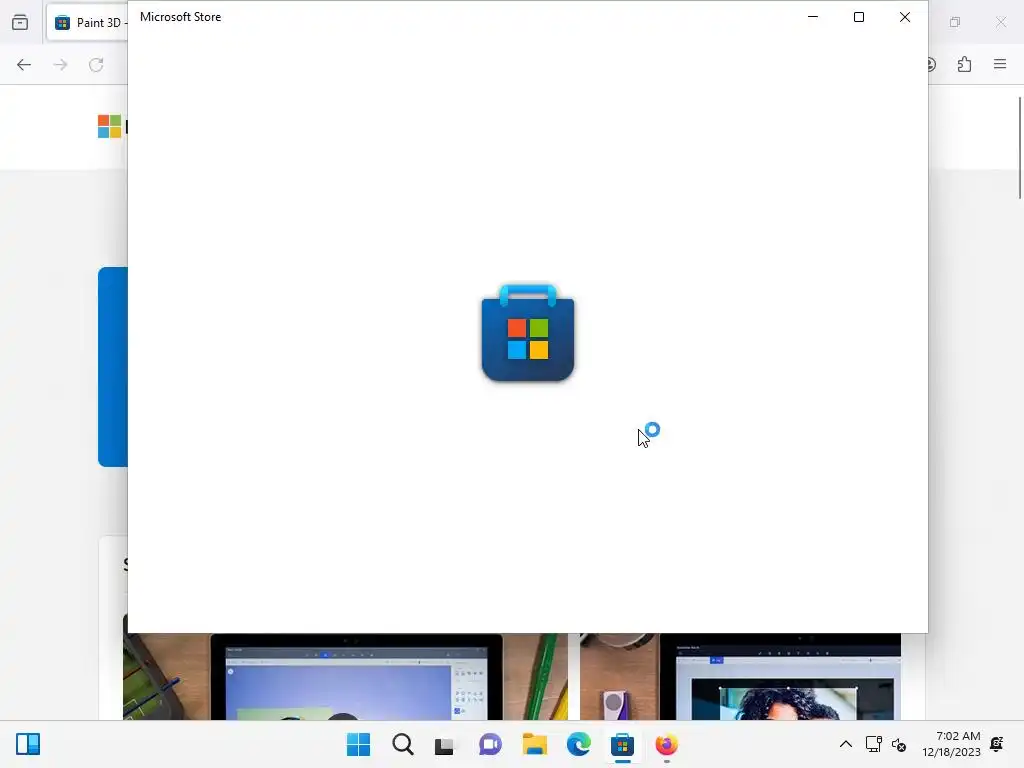The image size is (1024, 768).
Task: Open File Explorer from taskbar
Action: click(x=534, y=744)
